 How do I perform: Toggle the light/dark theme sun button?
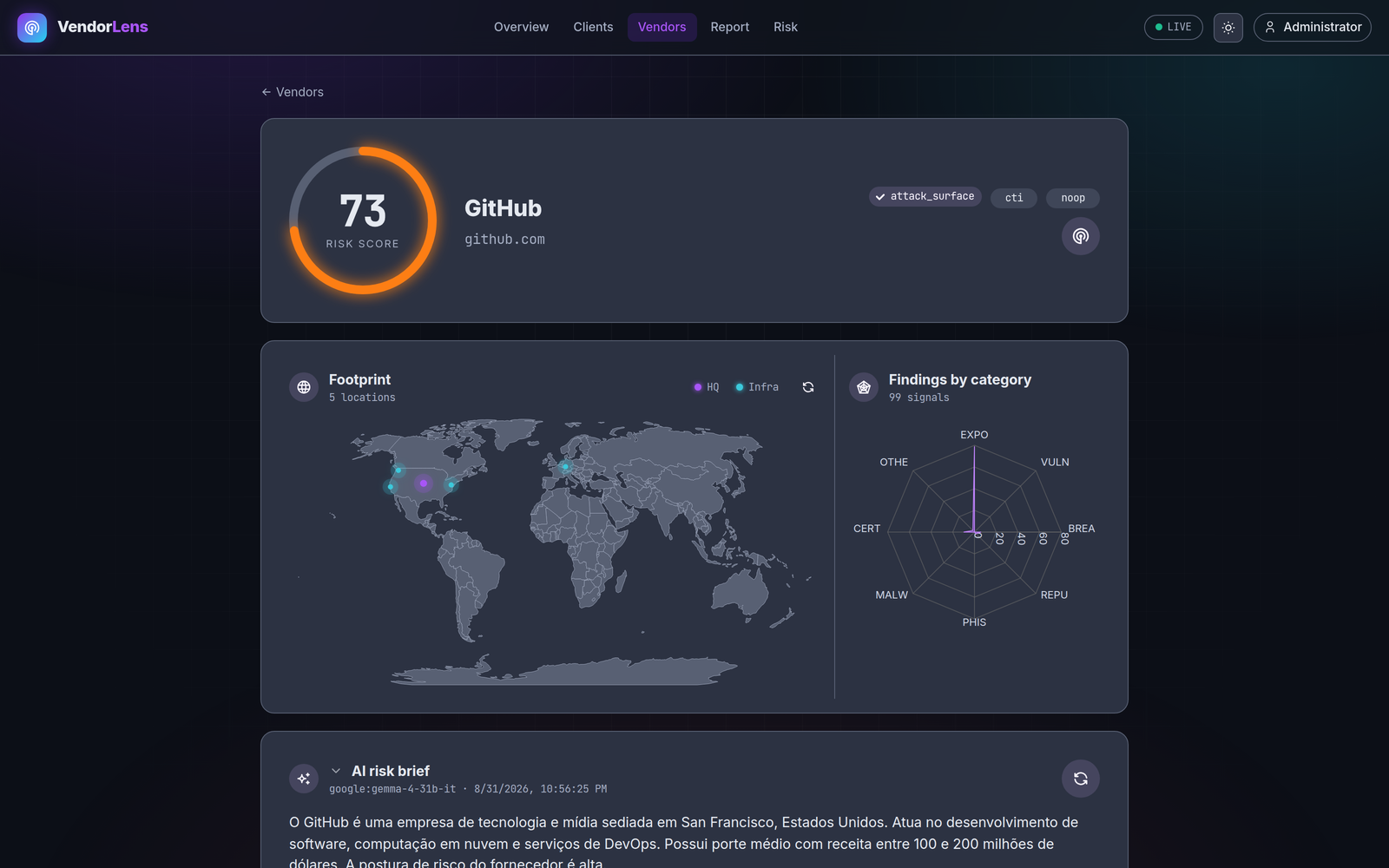(x=1228, y=28)
